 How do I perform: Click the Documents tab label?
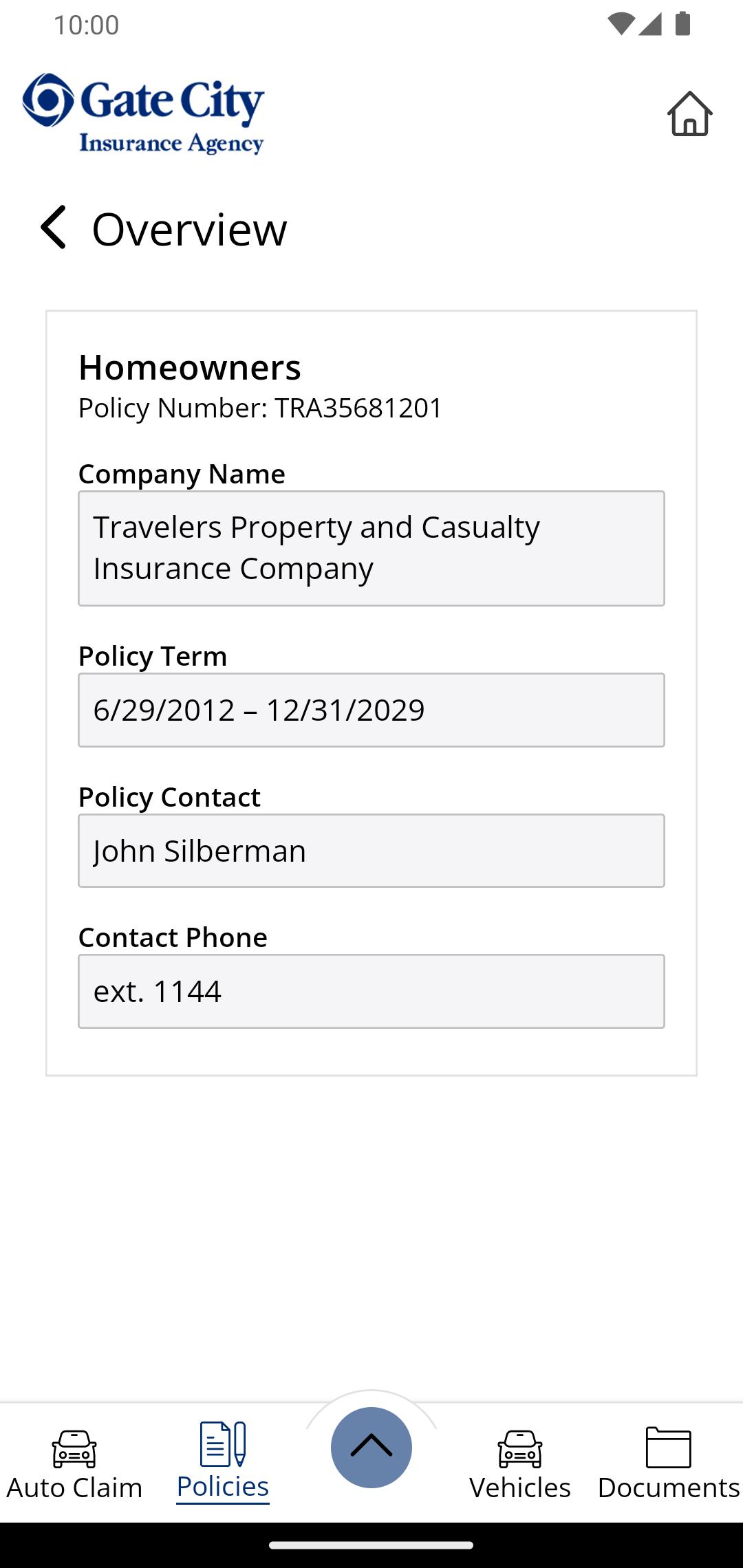click(669, 1488)
